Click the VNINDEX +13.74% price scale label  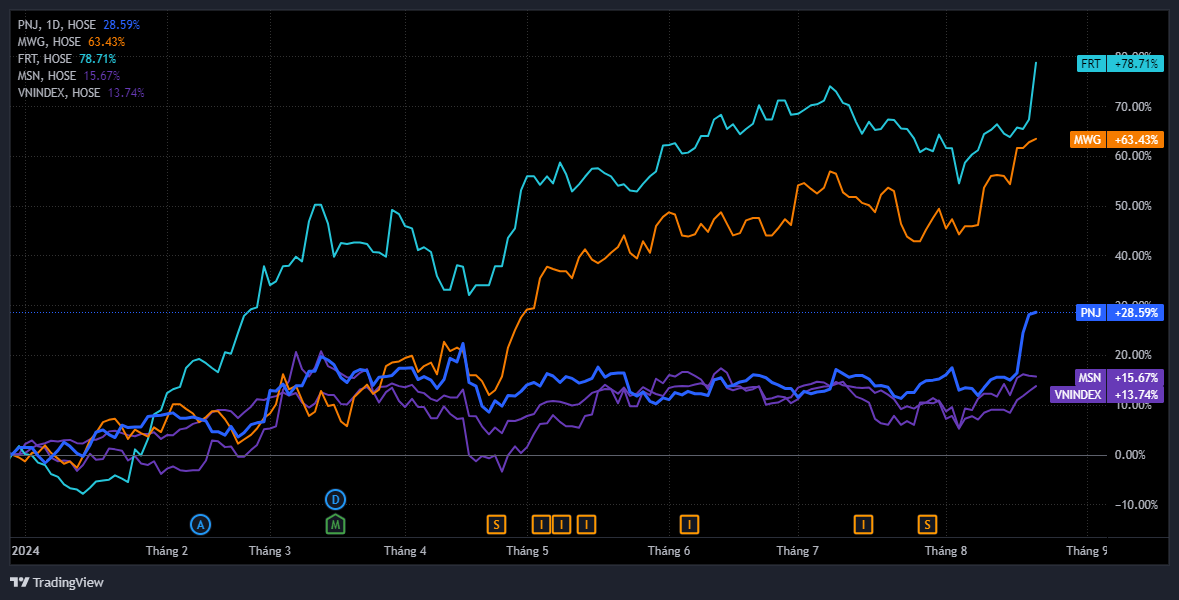(x=1107, y=395)
